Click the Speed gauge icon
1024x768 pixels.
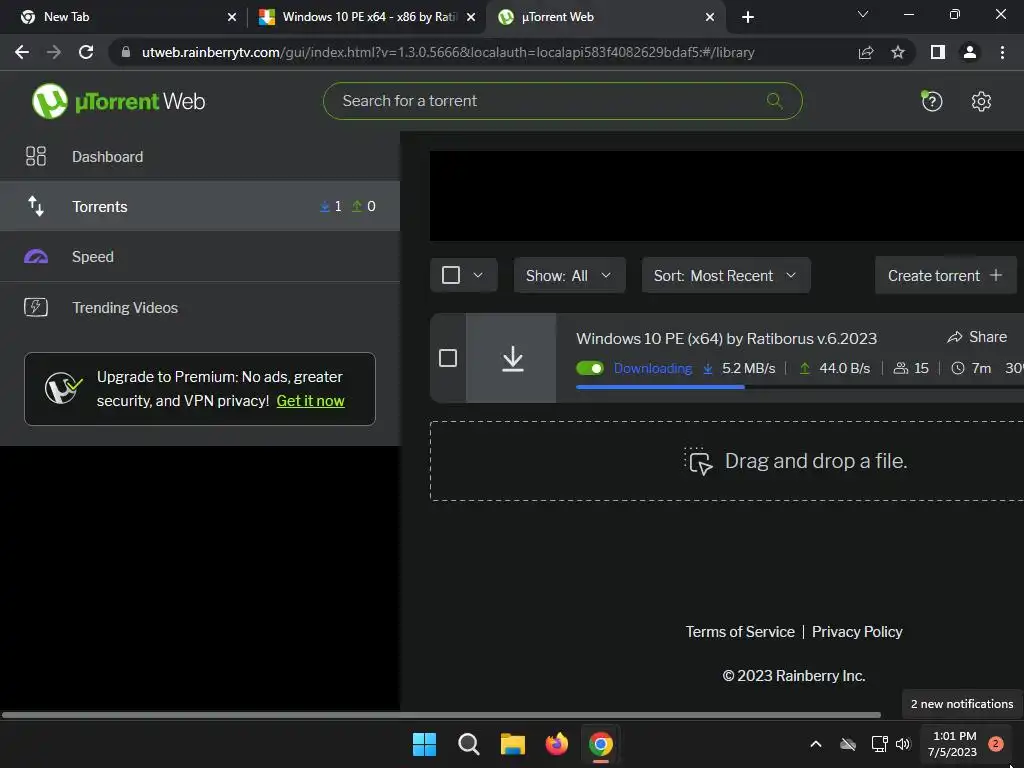coord(36,257)
